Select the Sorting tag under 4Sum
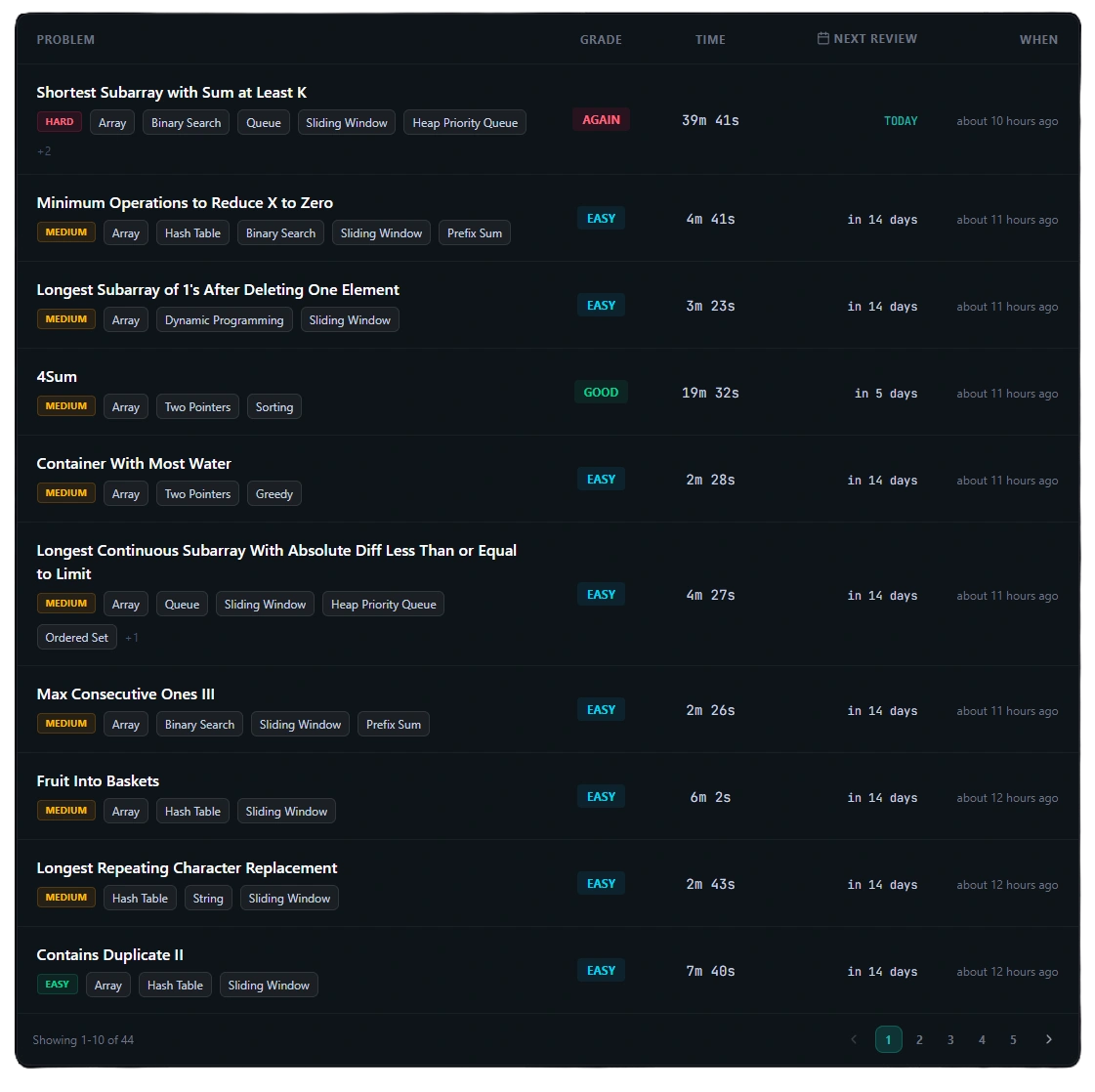 pyautogui.click(x=274, y=407)
